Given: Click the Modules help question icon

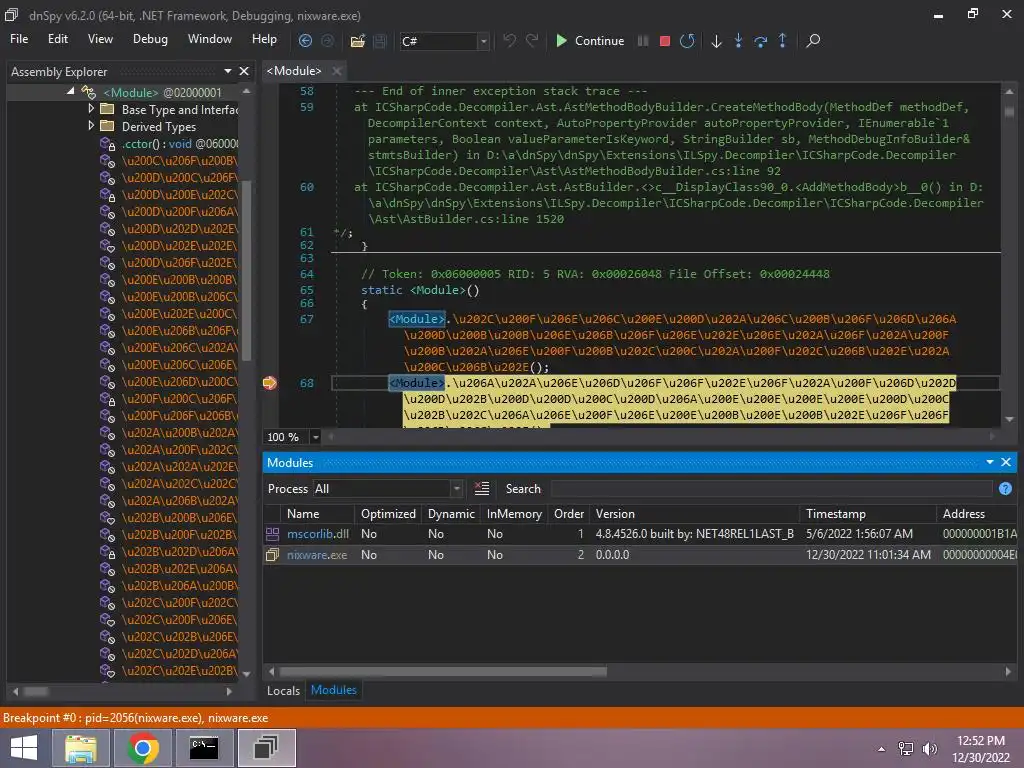Looking at the screenshot, I should pos(1005,488).
